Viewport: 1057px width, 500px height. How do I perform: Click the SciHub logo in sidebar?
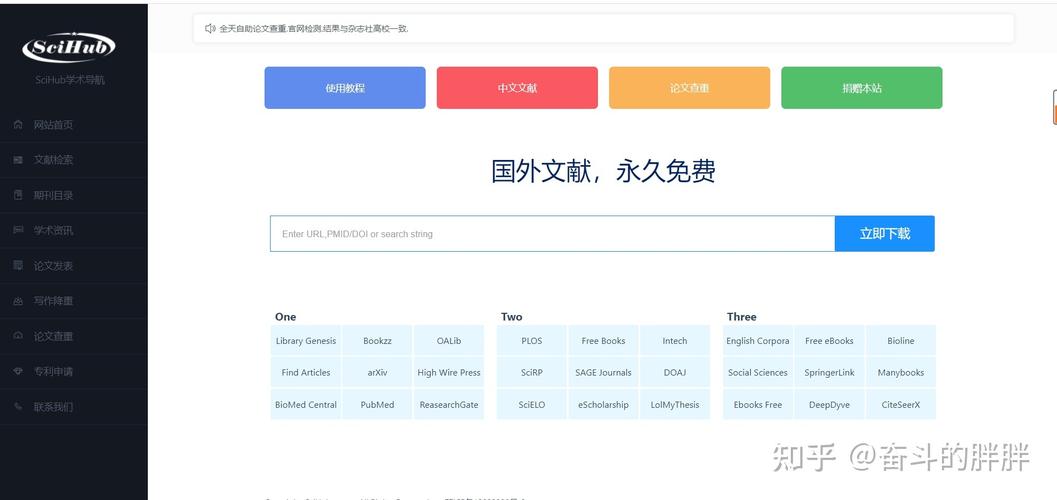click(x=69, y=47)
